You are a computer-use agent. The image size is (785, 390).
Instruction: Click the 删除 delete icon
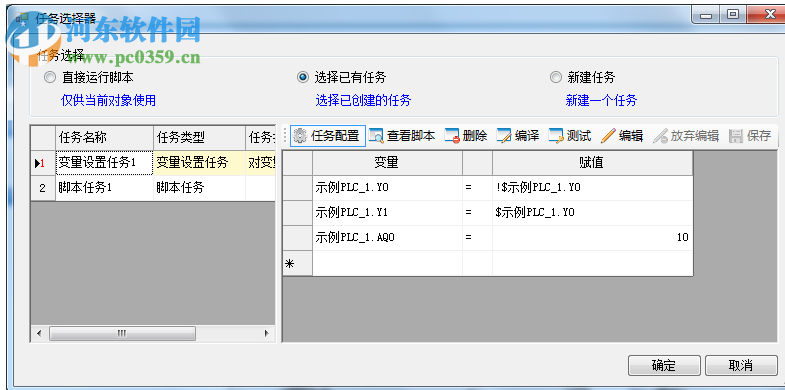(452, 136)
